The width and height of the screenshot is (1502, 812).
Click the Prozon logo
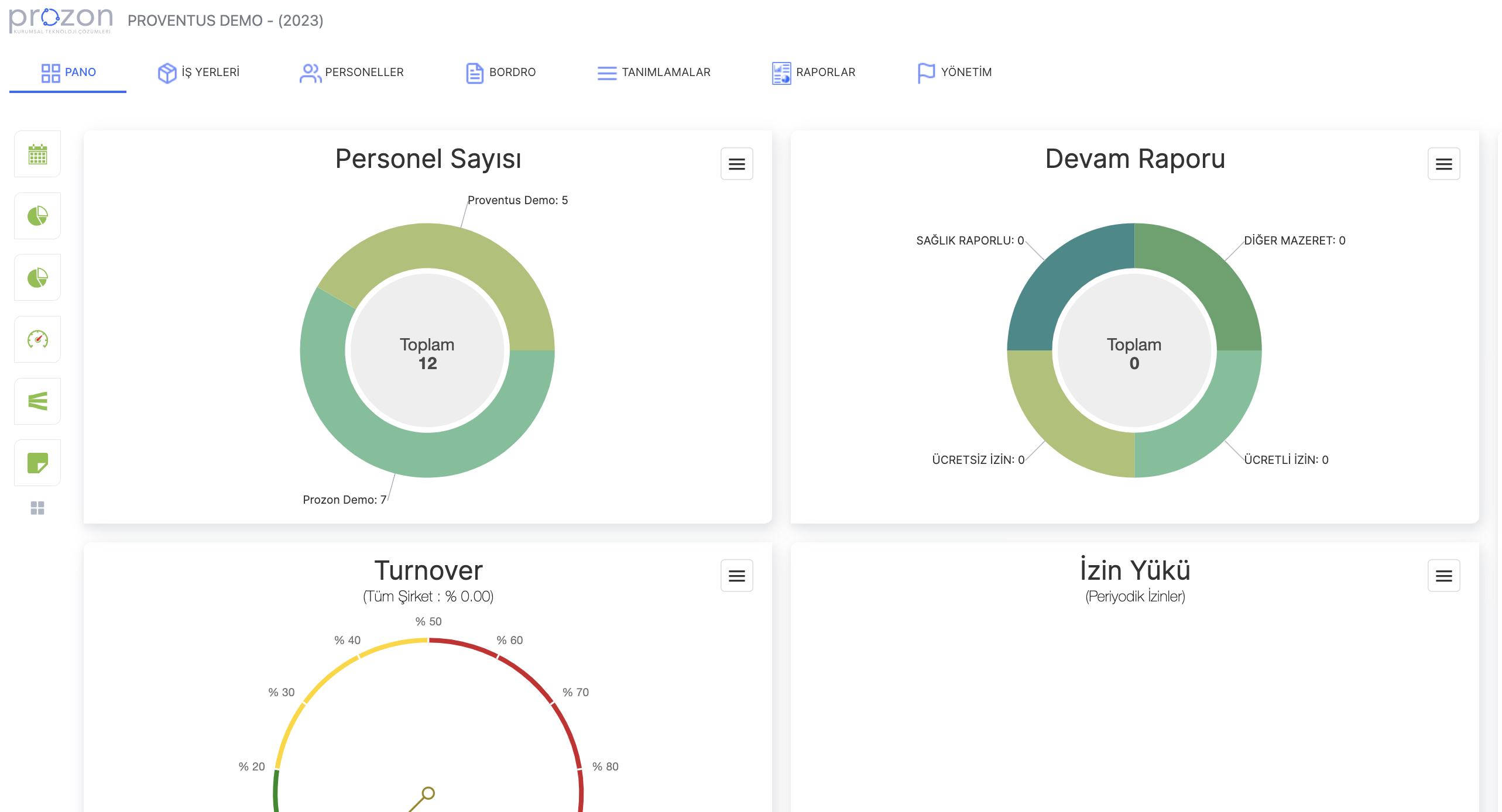[61, 20]
